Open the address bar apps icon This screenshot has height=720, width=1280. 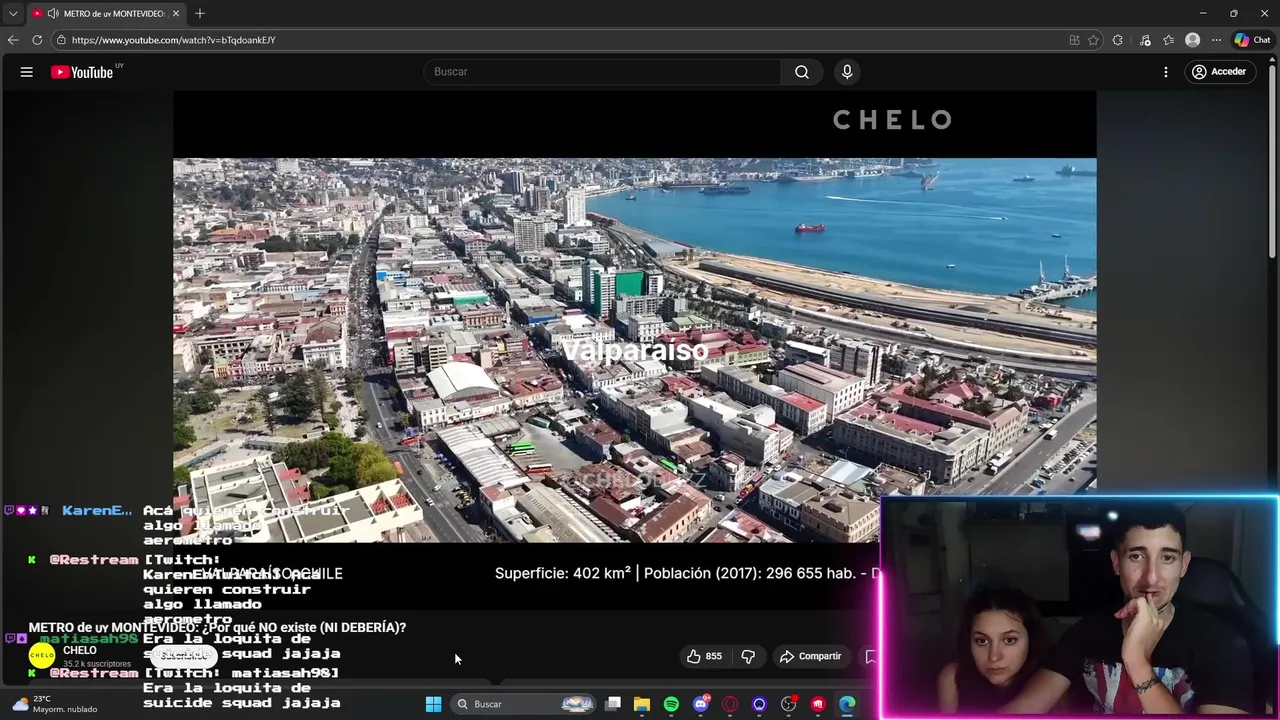[1075, 40]
